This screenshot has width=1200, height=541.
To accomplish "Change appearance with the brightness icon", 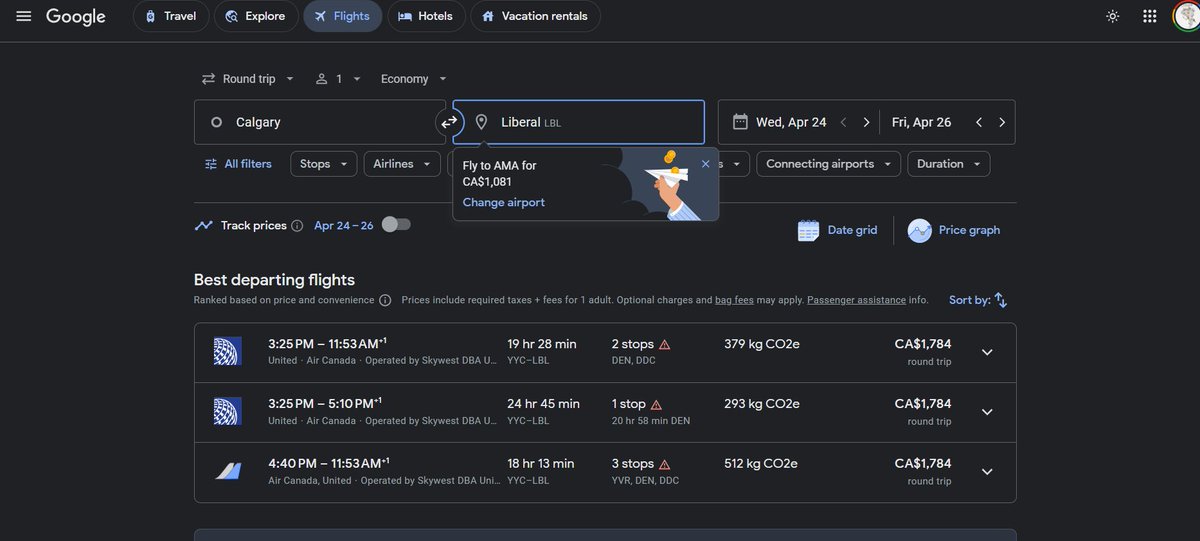I will [1113, 16].
